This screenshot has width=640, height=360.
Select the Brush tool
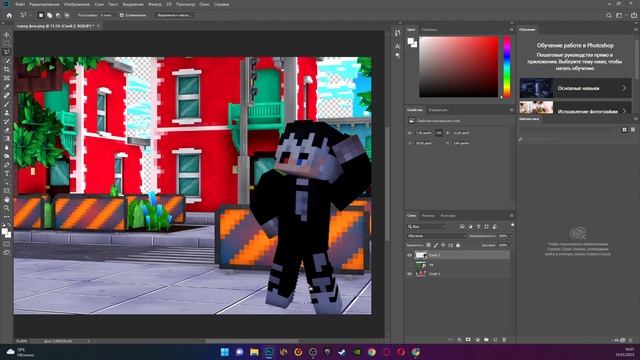7,104
